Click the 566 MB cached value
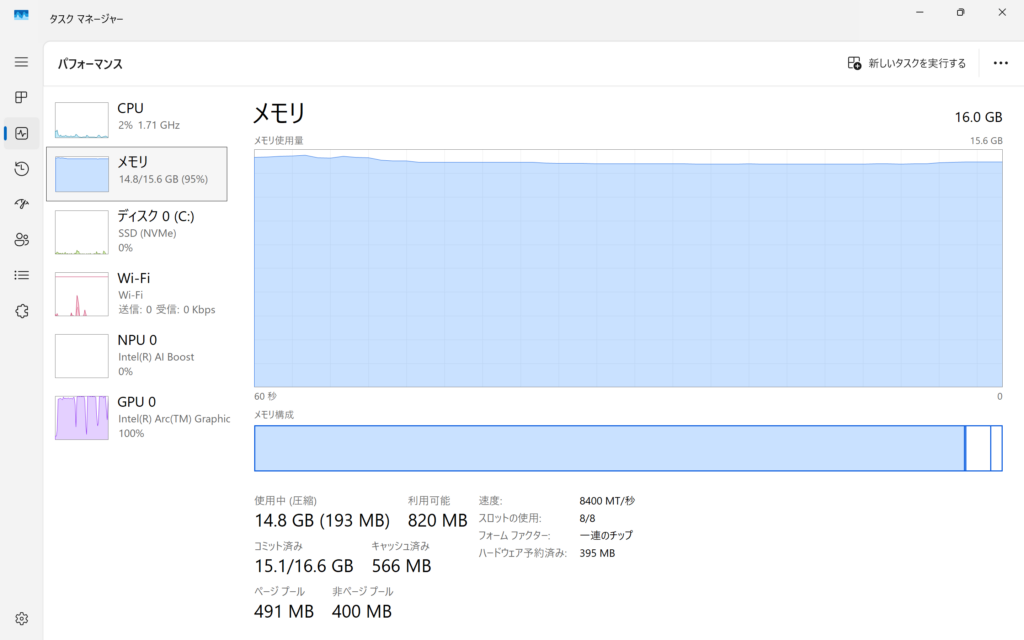 click(x=402, y=566)
